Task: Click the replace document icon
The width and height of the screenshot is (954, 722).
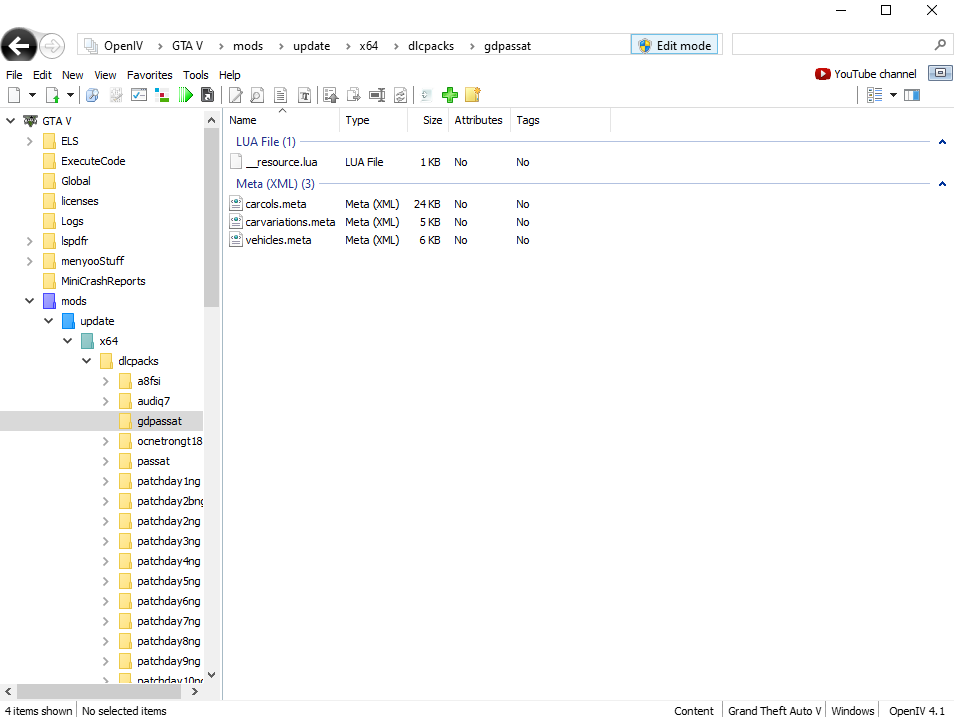Action: [400, 95]
